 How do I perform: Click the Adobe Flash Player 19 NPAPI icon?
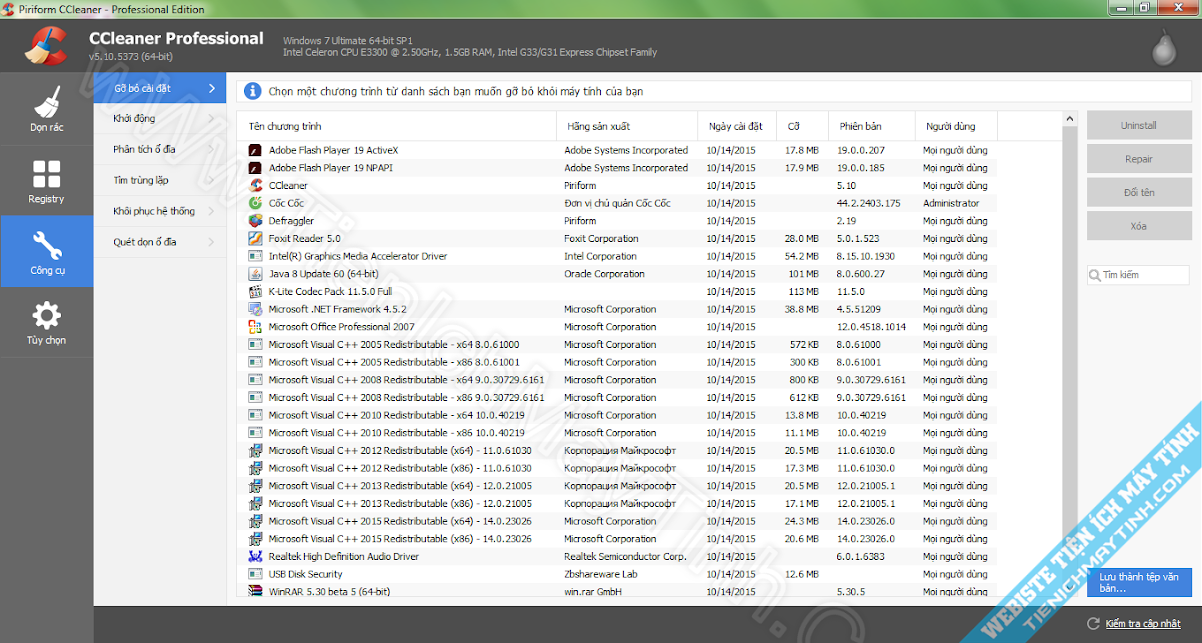[255, 168]
